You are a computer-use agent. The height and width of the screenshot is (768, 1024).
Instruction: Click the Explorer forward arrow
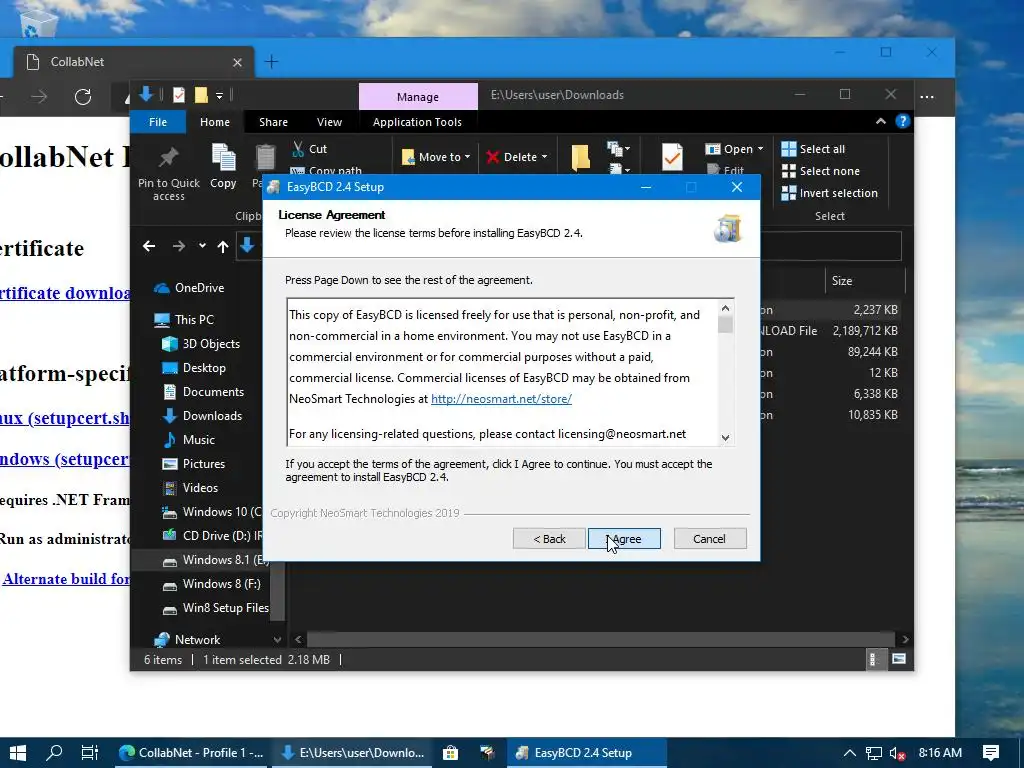point(178,246)
